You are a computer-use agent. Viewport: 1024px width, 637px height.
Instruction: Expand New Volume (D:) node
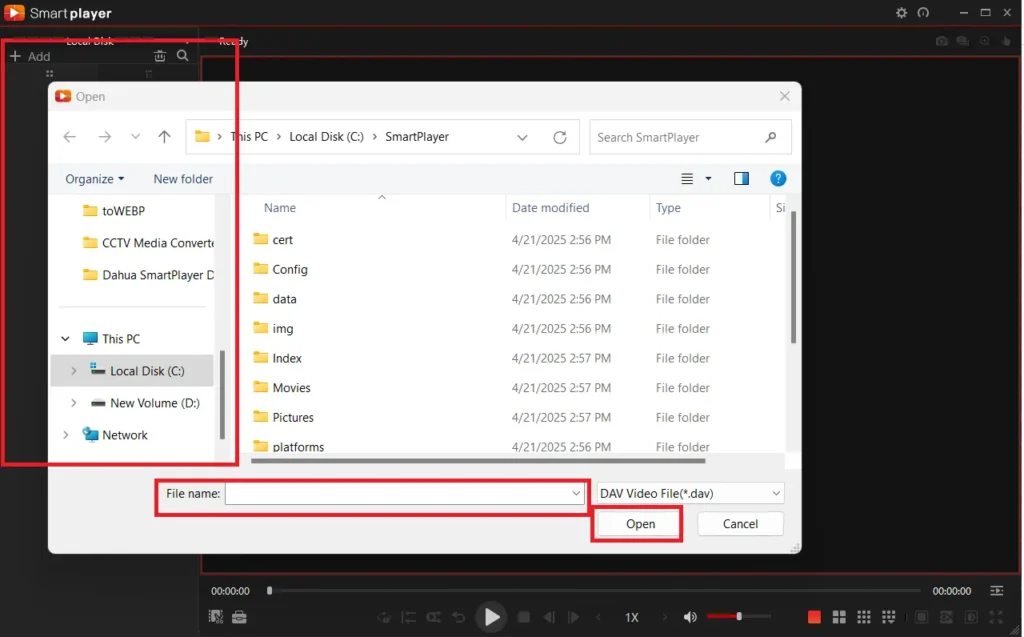(x=73, y=403)
